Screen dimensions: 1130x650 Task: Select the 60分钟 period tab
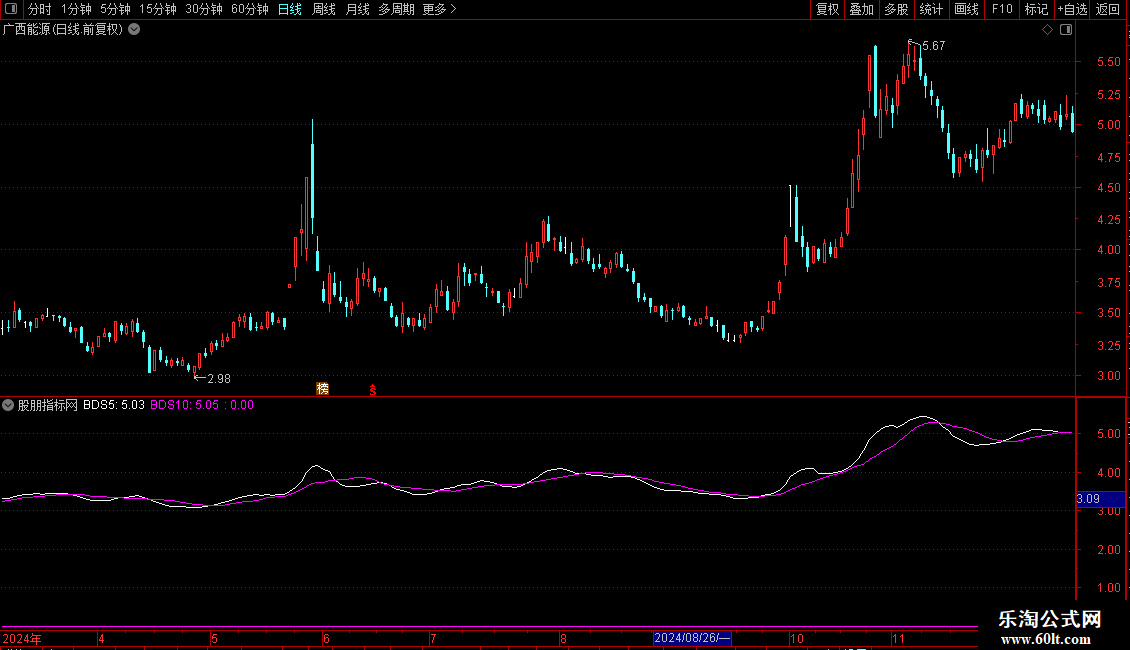click(249, 9)
